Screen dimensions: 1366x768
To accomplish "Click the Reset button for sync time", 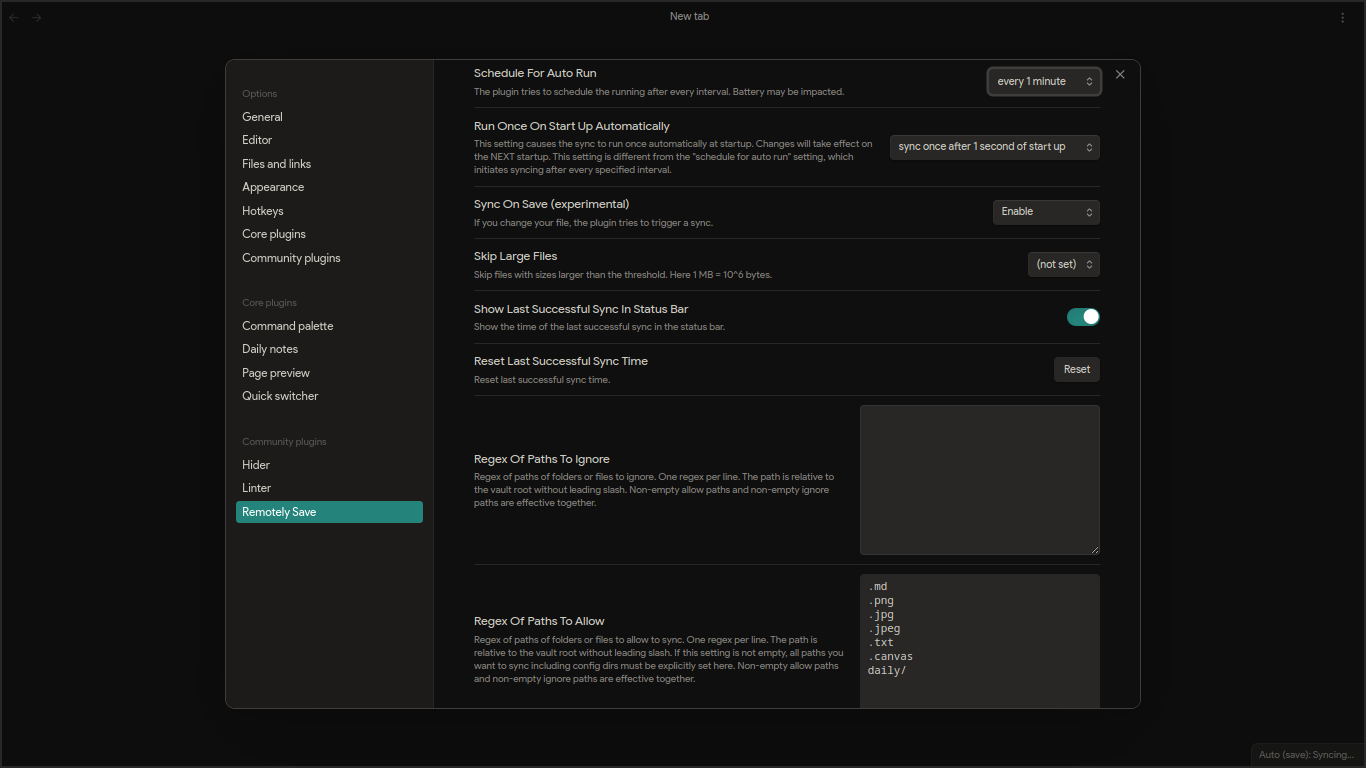I will [1077, 369].
